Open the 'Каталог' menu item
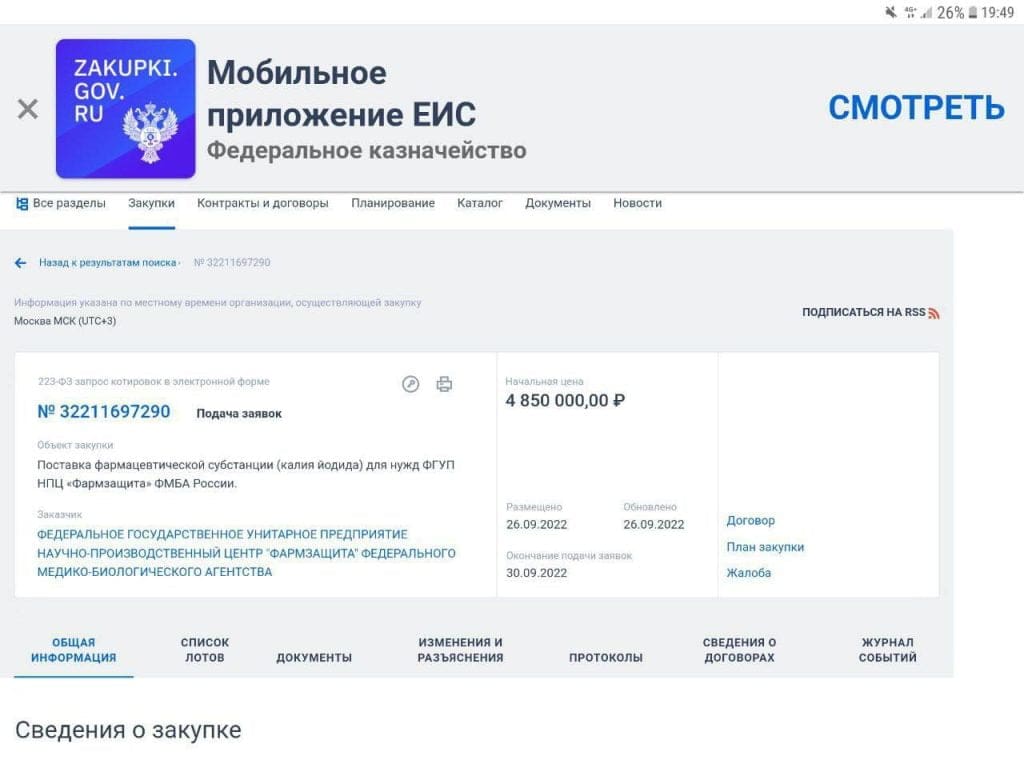1024x768 pixels. click(480, 203)
